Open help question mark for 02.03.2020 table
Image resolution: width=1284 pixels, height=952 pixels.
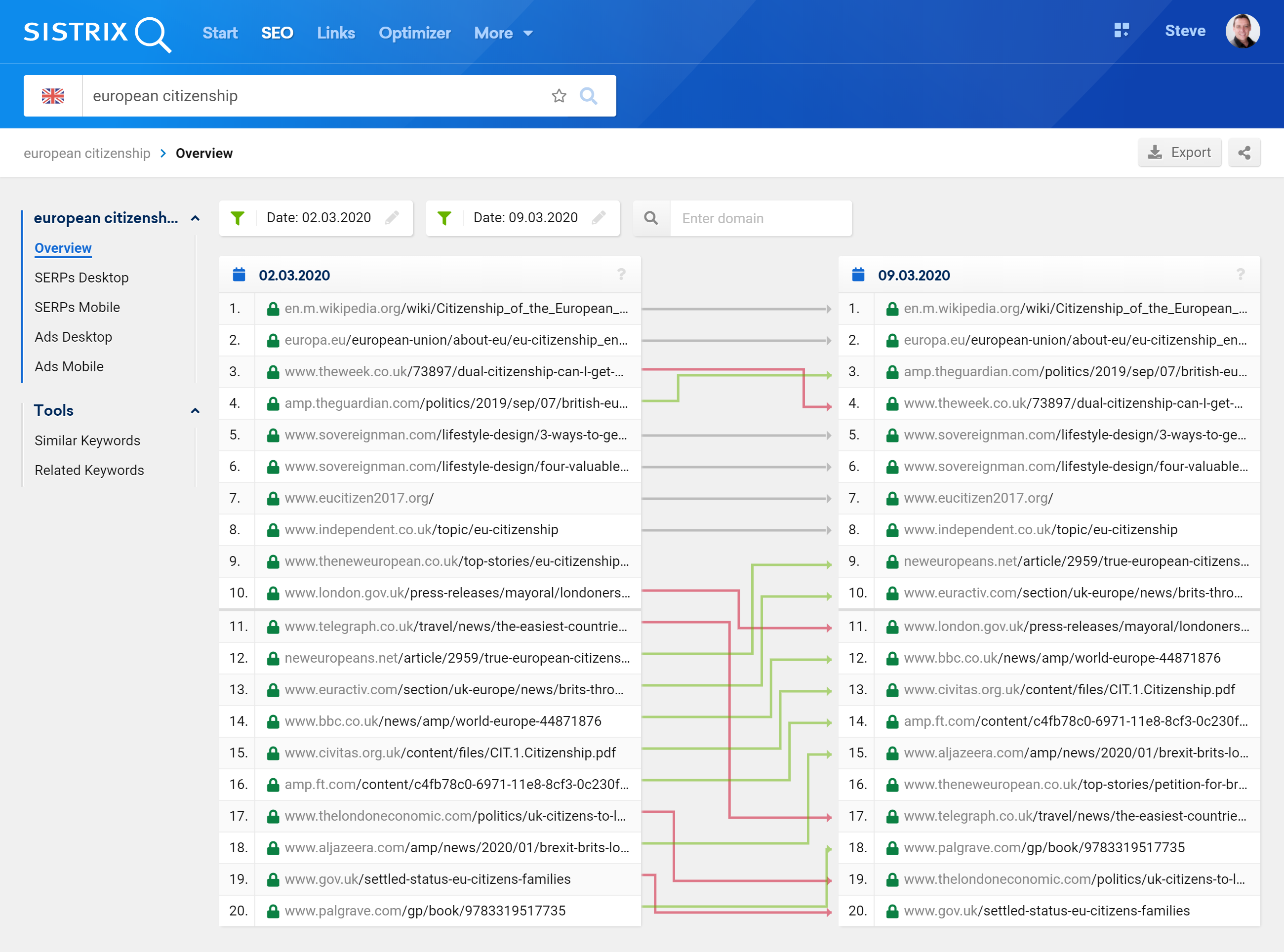[x=621, y=275]
